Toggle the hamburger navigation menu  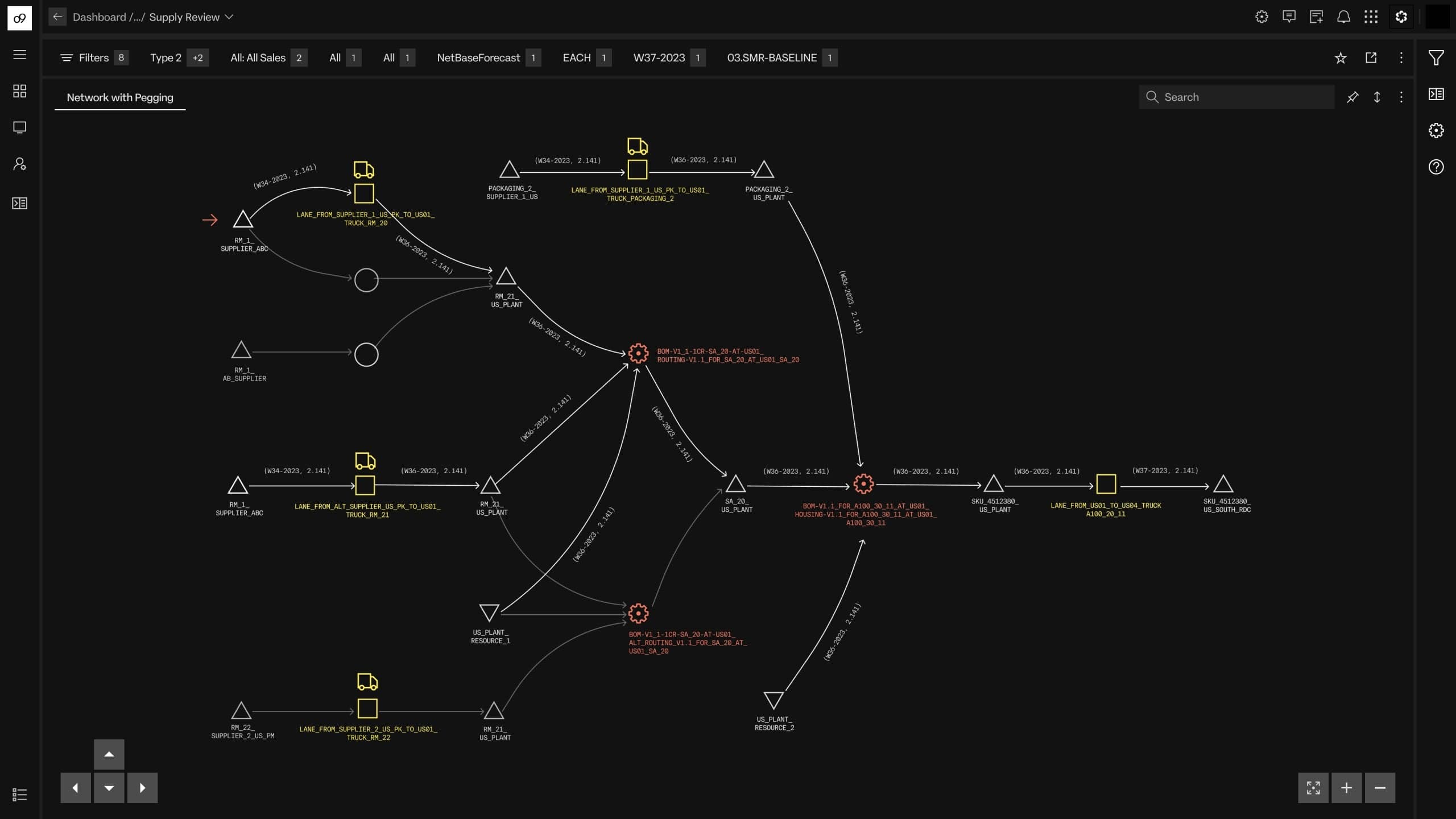pos(20,55)
